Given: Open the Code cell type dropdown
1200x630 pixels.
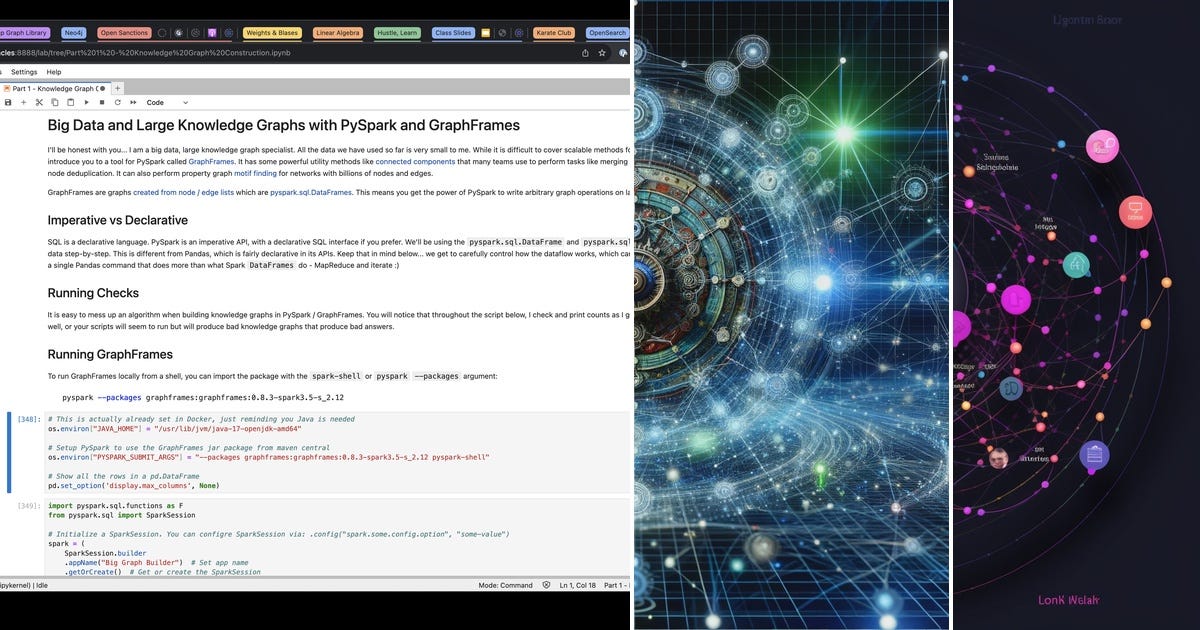Looking at the screenshot, I should tap(168, 102).
